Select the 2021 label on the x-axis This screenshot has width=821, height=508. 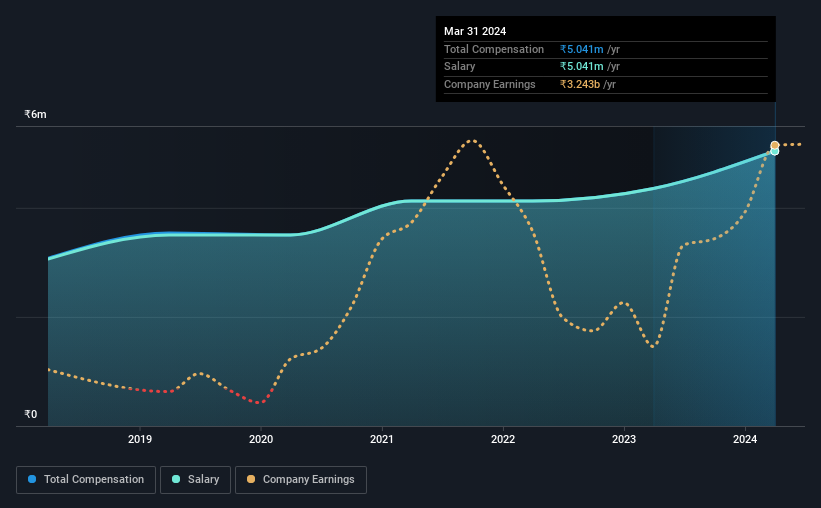coord(382,439)
